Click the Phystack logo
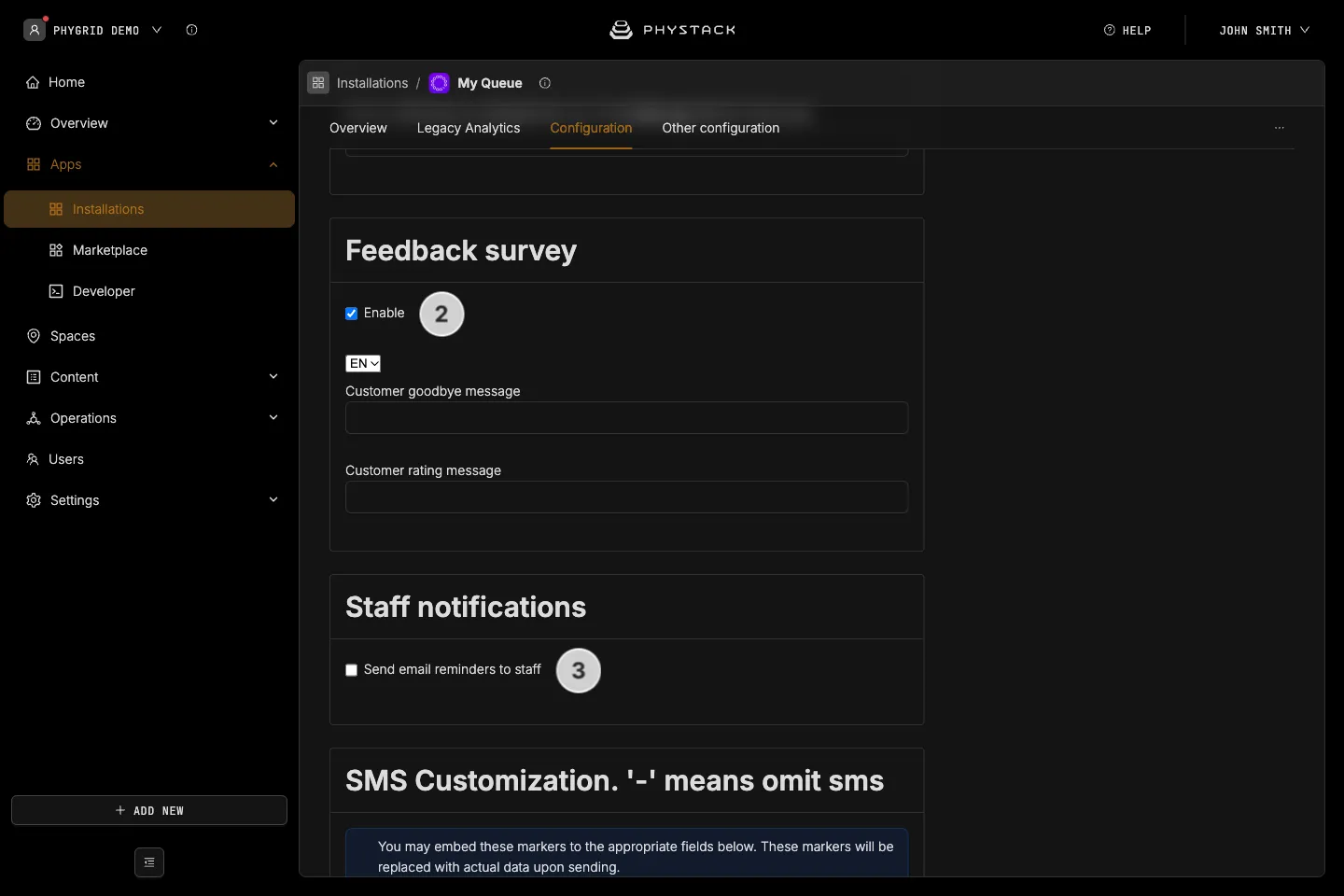 [672, 30]
